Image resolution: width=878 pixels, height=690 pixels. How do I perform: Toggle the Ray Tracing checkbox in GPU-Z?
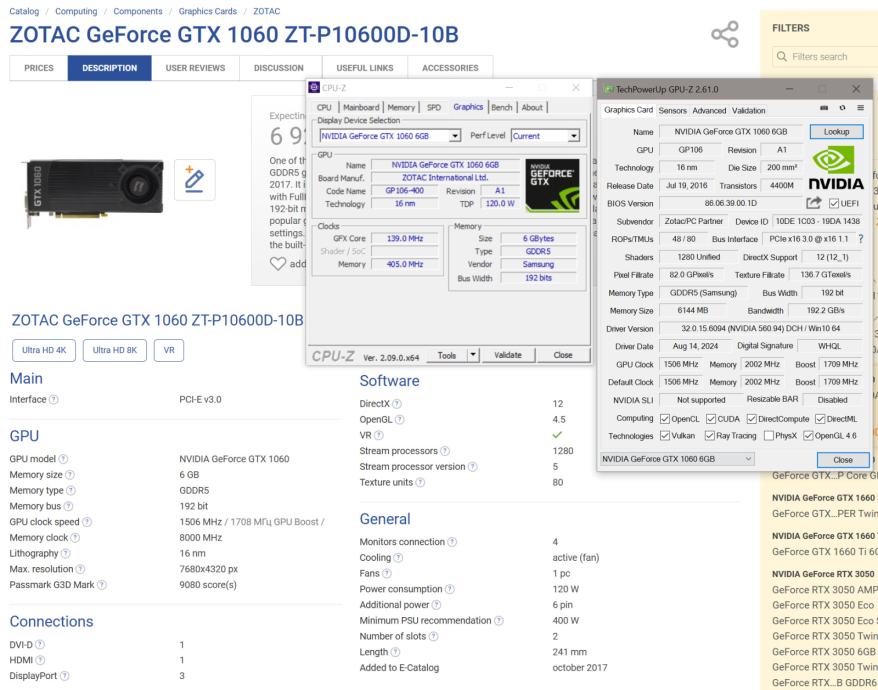coord(709,435)
